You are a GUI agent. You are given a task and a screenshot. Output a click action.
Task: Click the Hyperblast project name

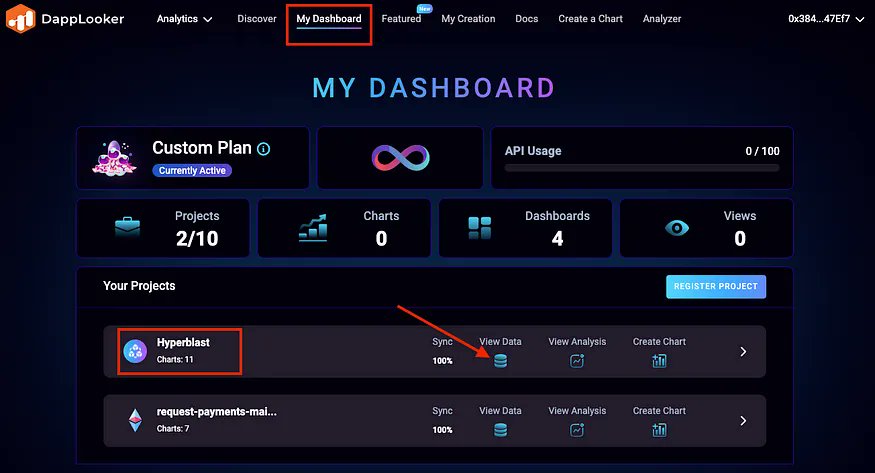pyautogui.click(x=183, y=342)
